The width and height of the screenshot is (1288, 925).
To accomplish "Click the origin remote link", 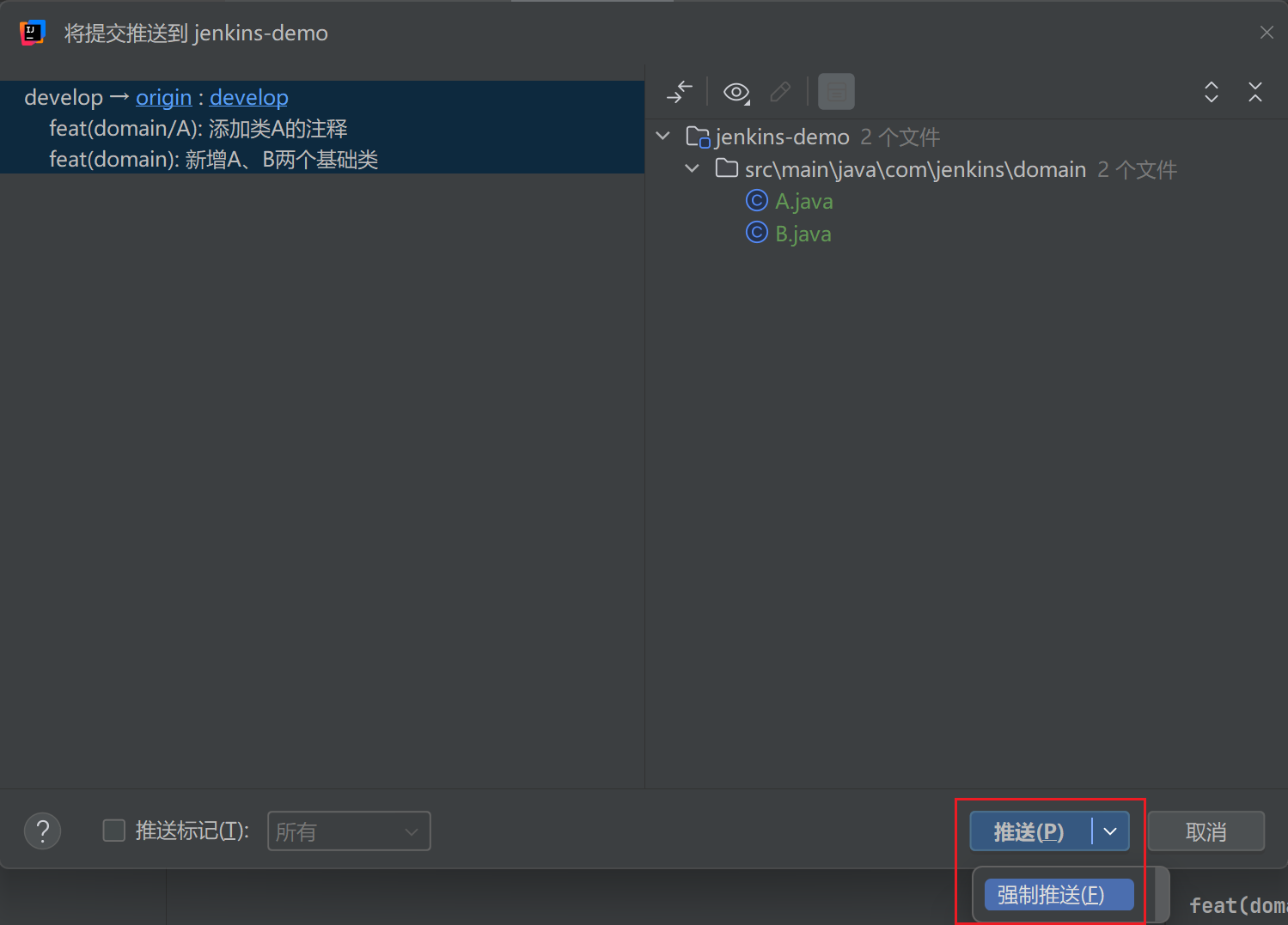I will pyautogui.click(x=163, y=98).
